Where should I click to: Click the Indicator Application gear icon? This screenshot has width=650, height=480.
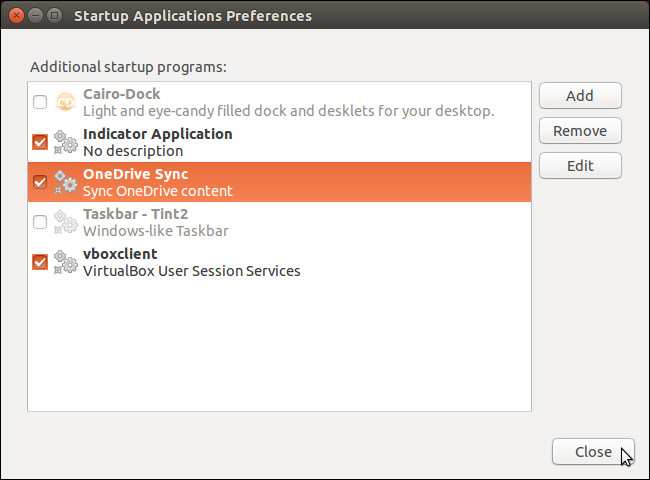pyautogui.click(x=65, y=142)
